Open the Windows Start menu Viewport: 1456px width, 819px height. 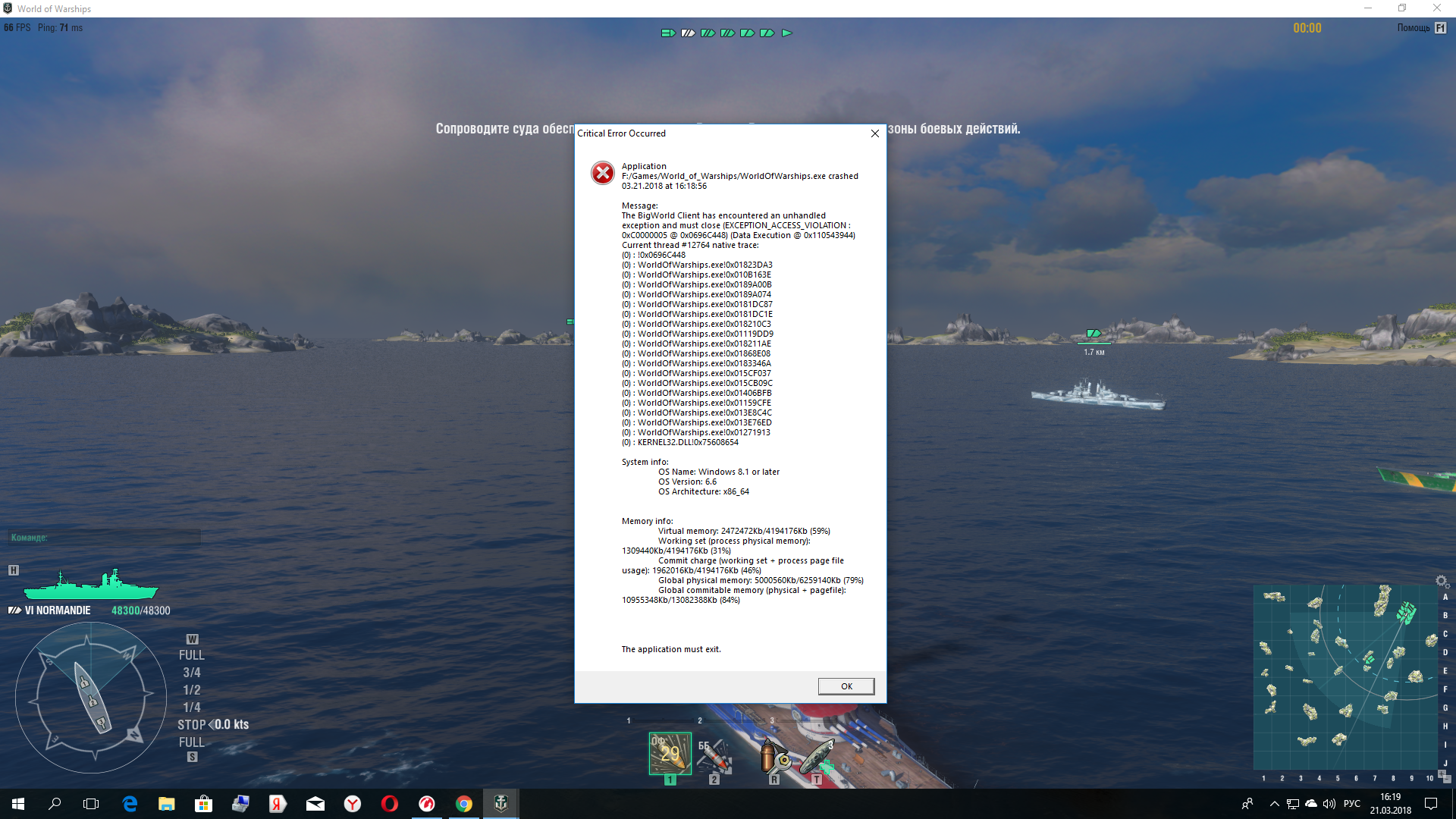point(18,804)
